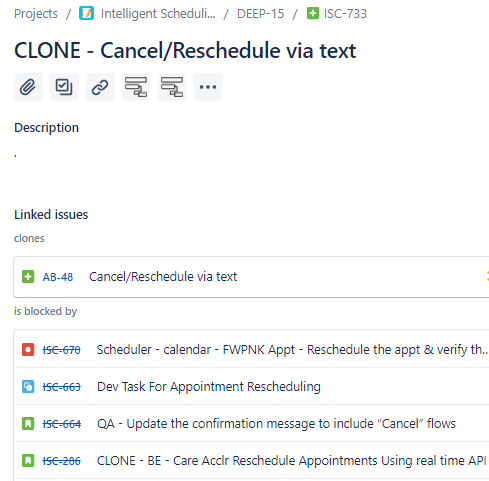Open the ISC-733 breadcrumb link

pyautogui.click(x=345, y=14)
